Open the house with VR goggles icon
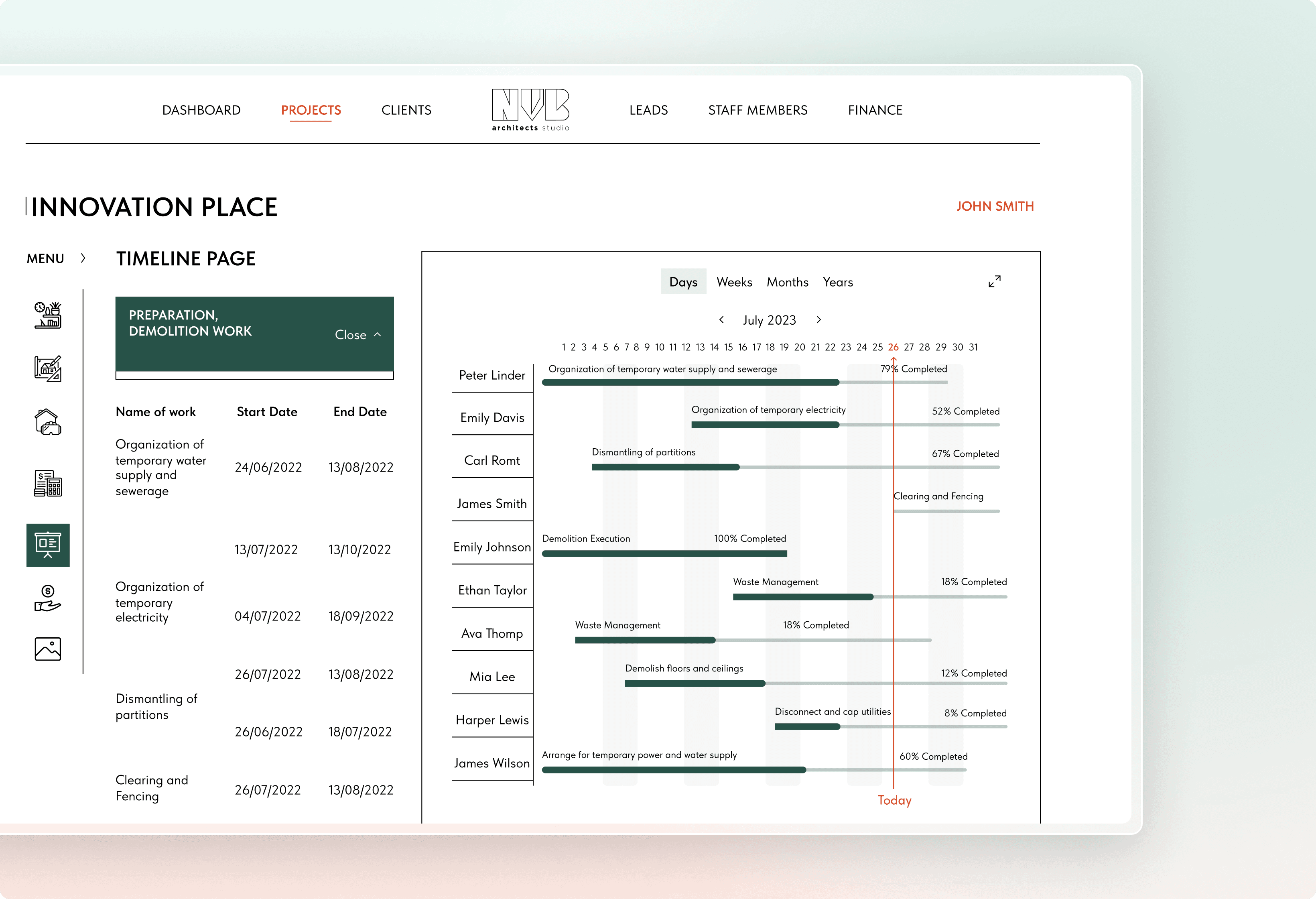The height and width of the screenshot is (899, 1316). 48,422
